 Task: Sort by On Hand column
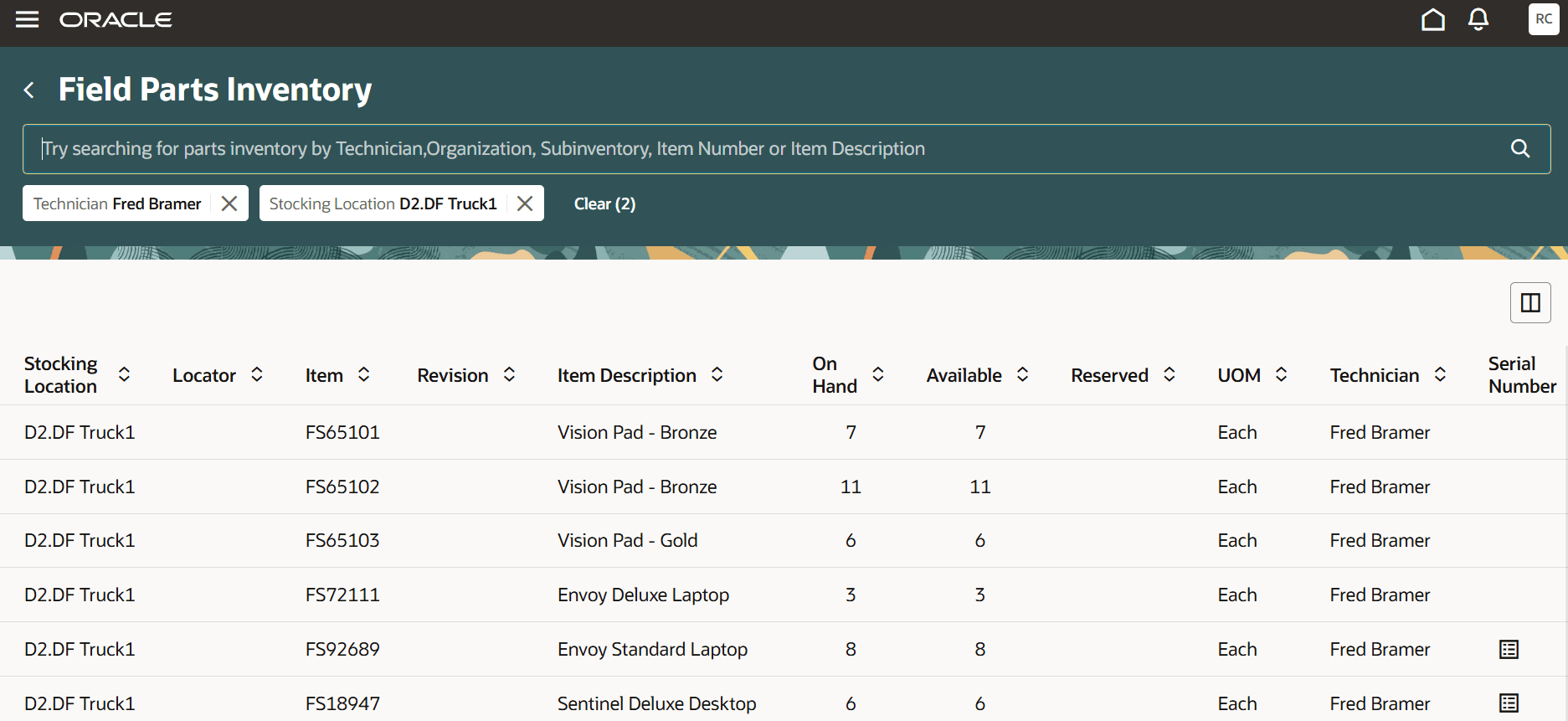tap(878, 374)
